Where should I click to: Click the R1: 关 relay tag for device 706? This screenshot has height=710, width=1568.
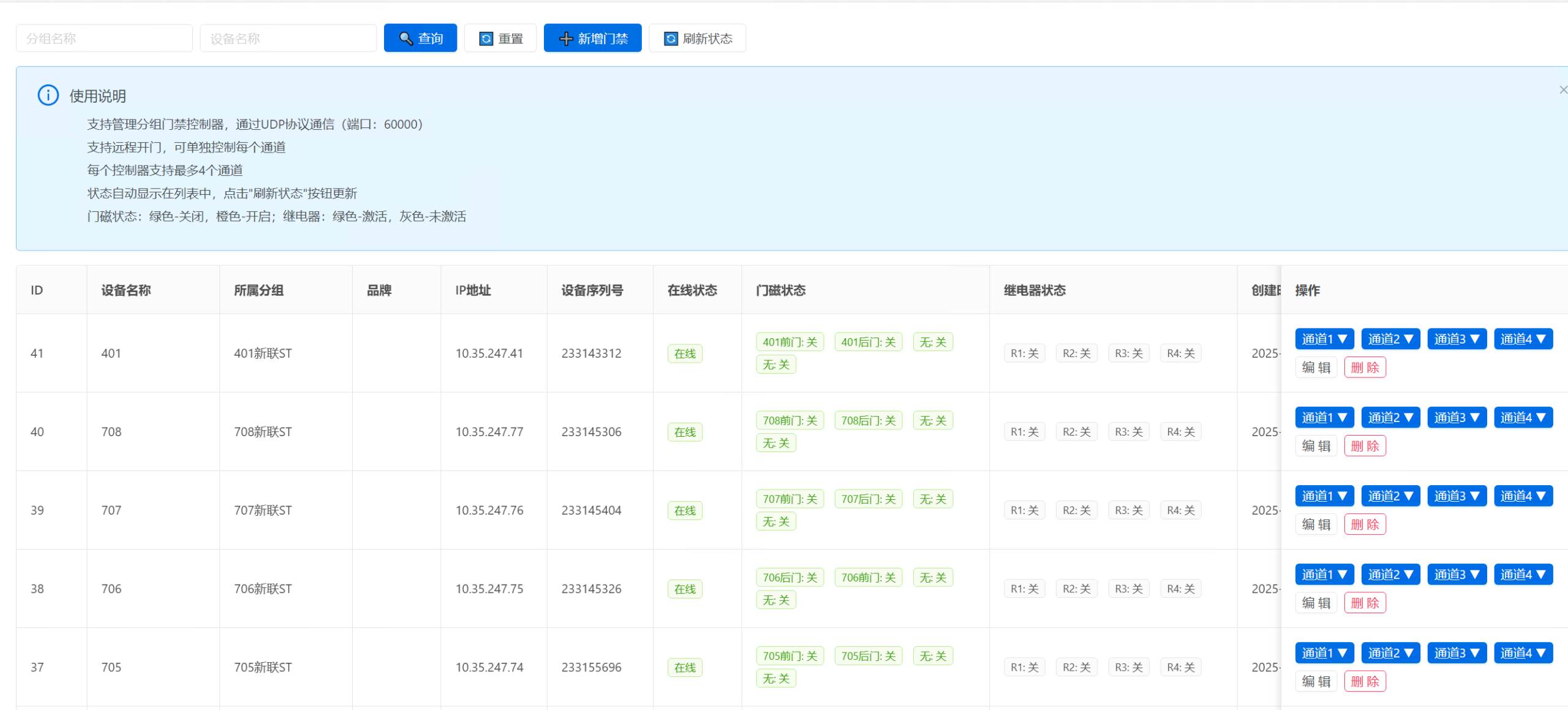click(x=1024, y=589)
